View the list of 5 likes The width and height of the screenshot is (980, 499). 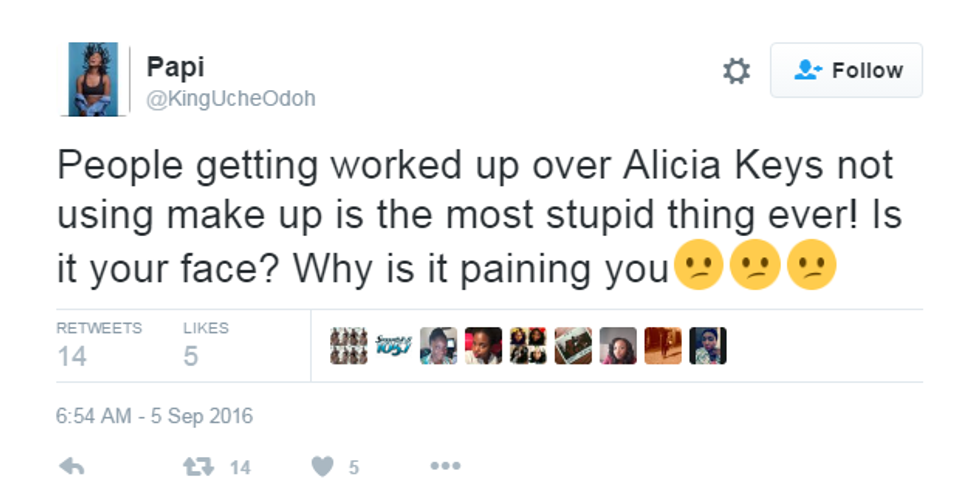tap(206, 345)
